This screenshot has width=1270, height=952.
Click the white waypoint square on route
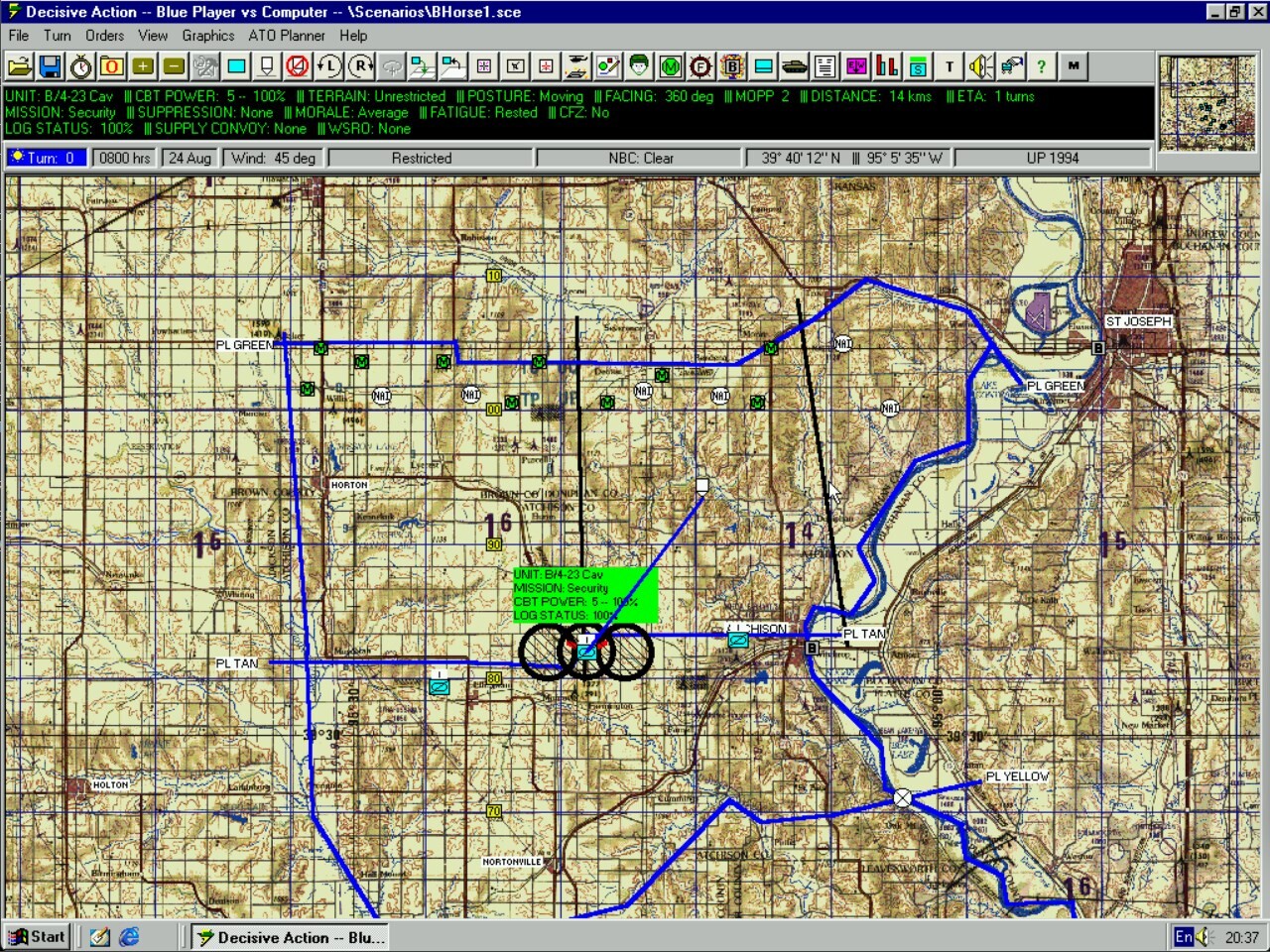[x=702, y=486]
